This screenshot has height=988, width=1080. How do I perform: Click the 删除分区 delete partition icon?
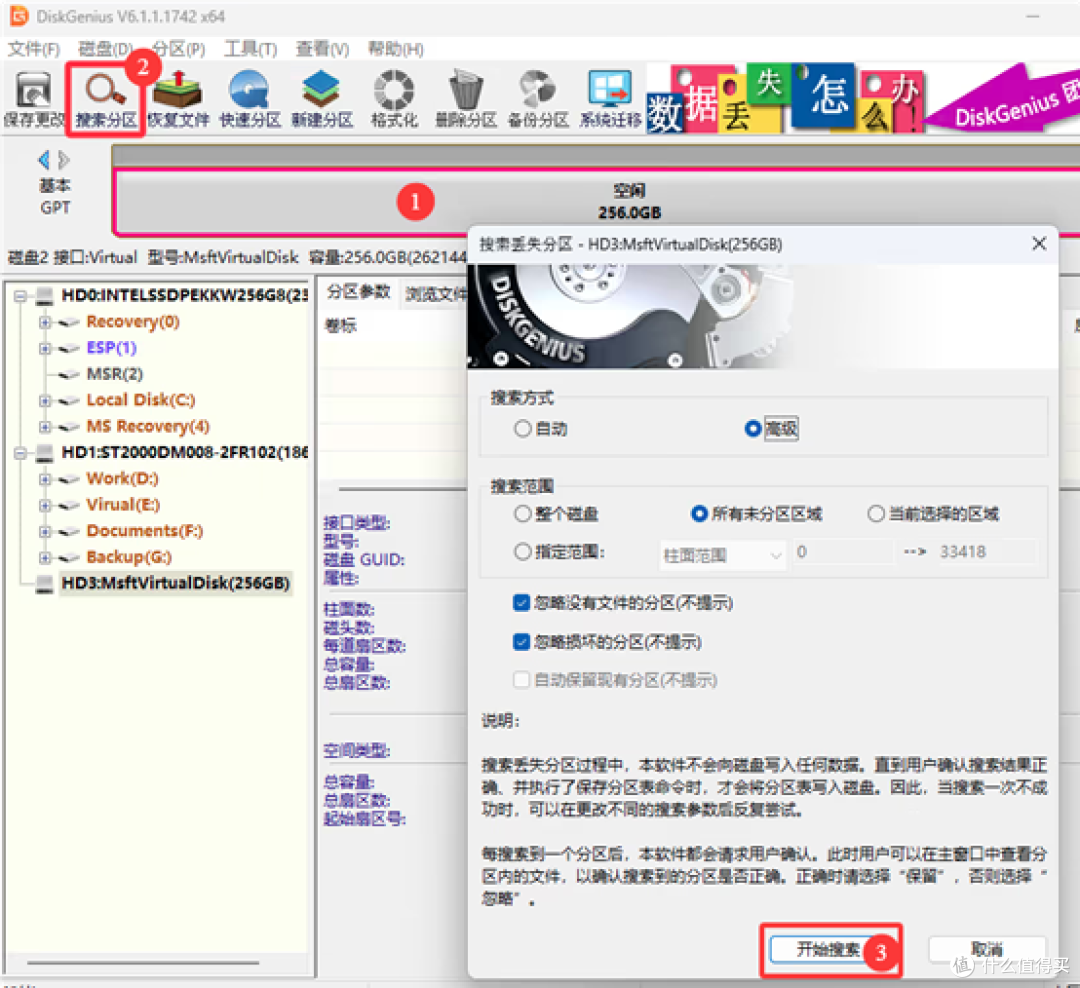click(466, 99)
